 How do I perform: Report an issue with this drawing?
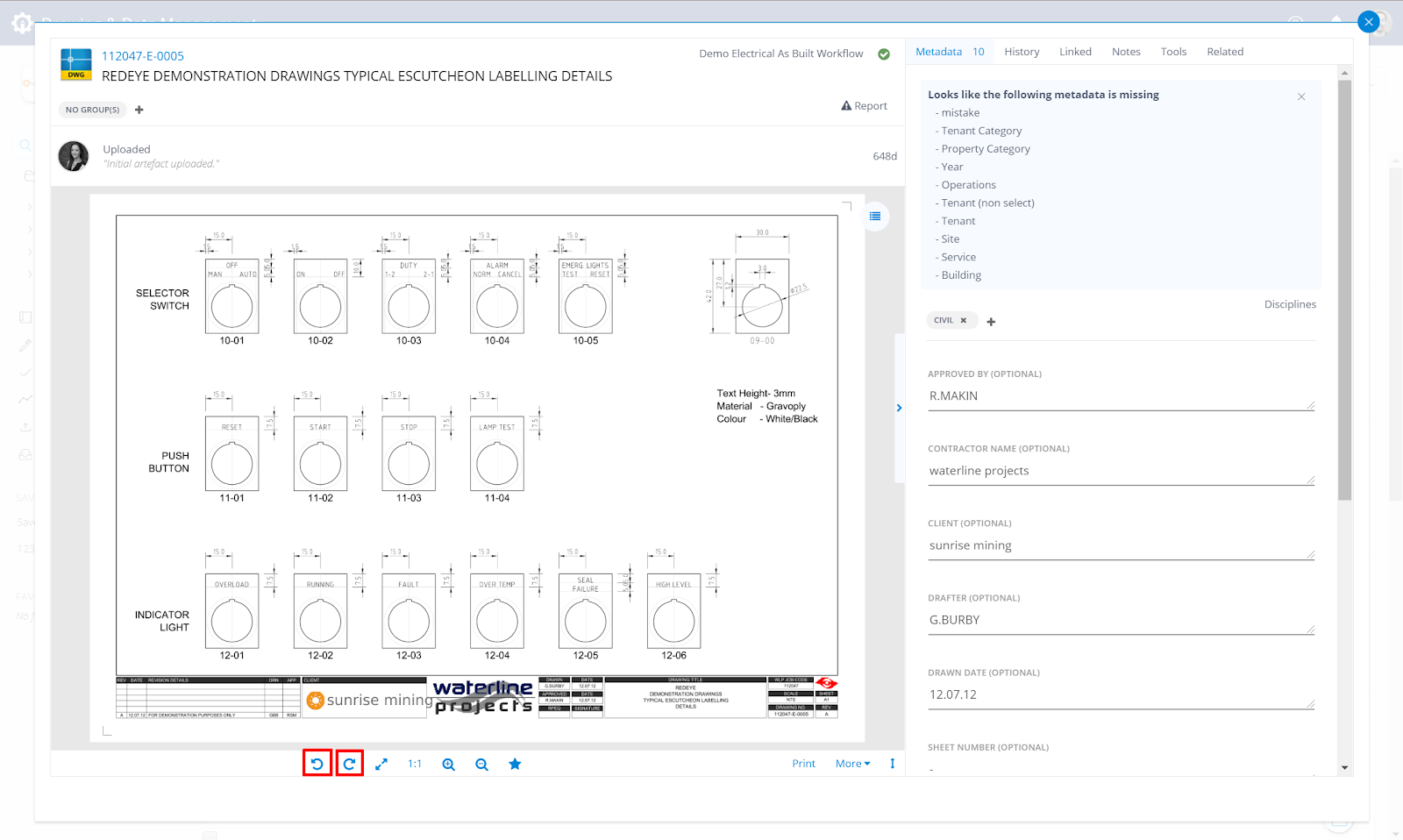(864, 106)
